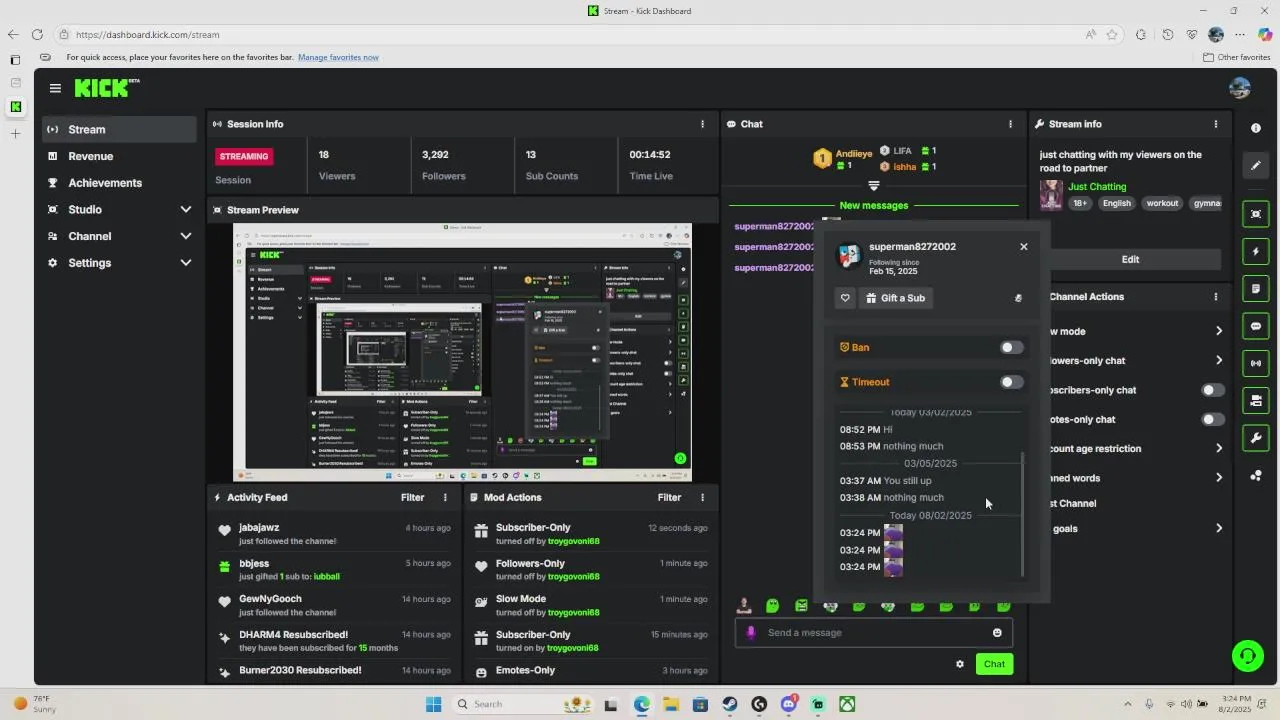
Task: Click the Manage favorites now link
Action: click(338, 57)
